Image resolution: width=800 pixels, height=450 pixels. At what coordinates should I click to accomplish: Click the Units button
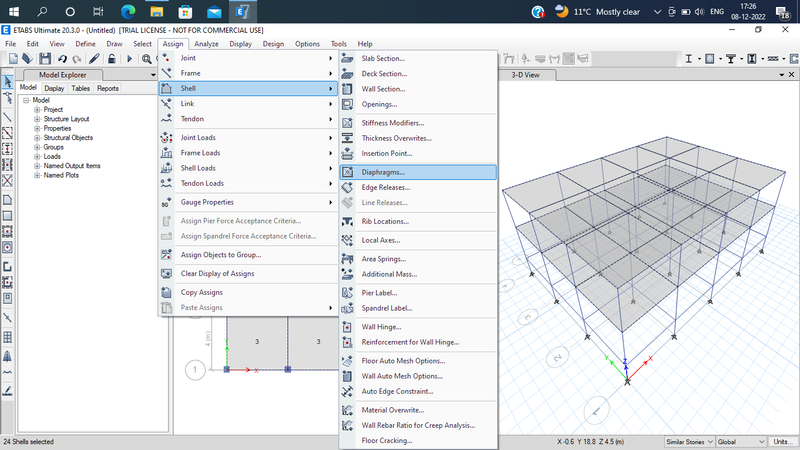pyautogui.click(x=783, y=442)
